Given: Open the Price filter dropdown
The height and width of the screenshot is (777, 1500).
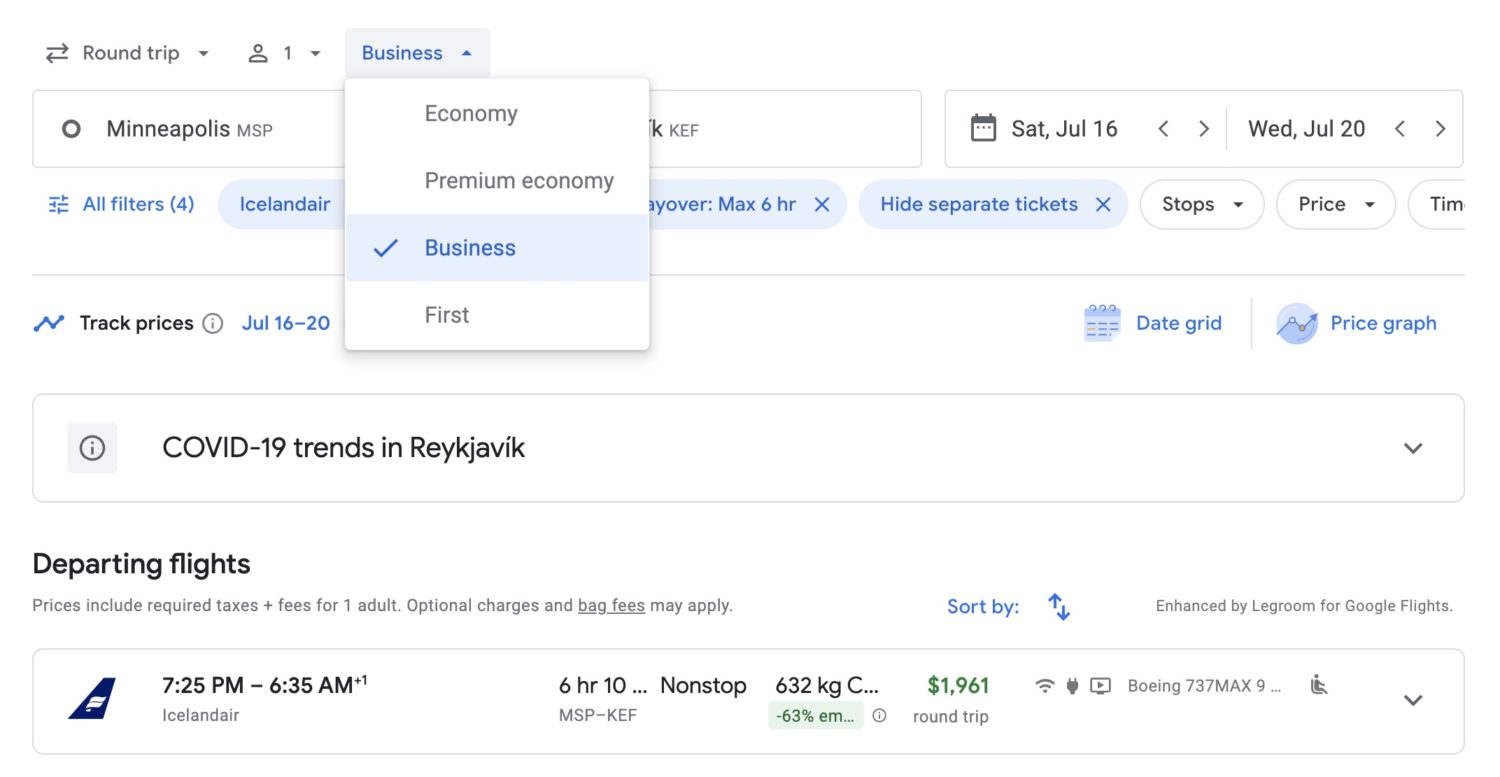Looking at the screenshot, I should [1336, 204].
